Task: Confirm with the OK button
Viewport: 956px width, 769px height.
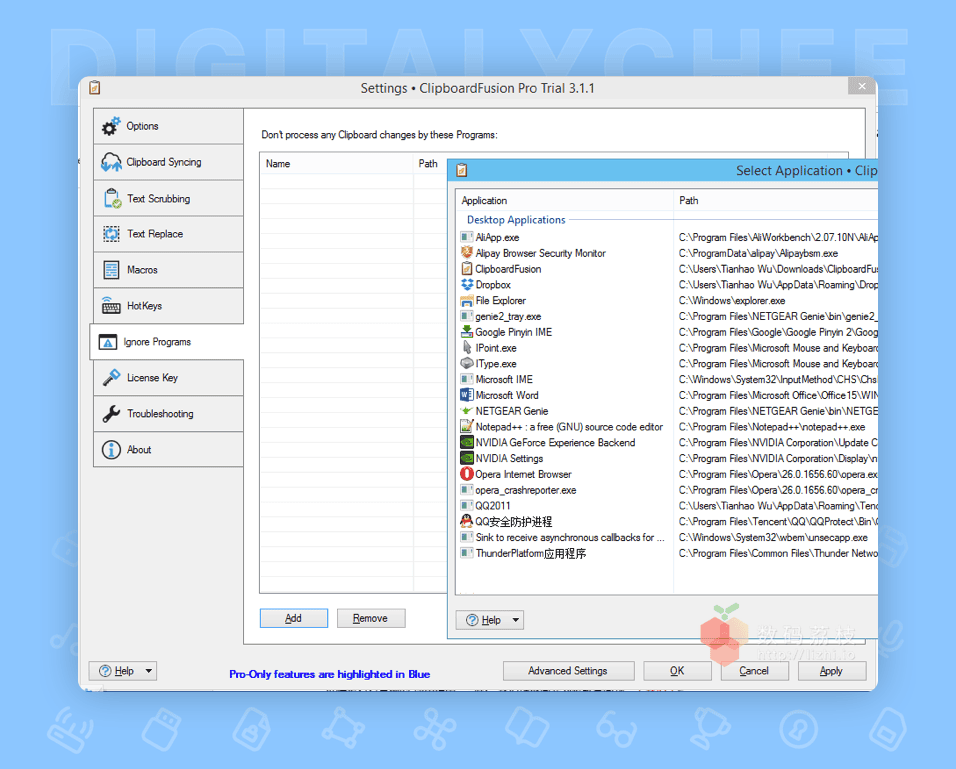Action: pos(677,671)
